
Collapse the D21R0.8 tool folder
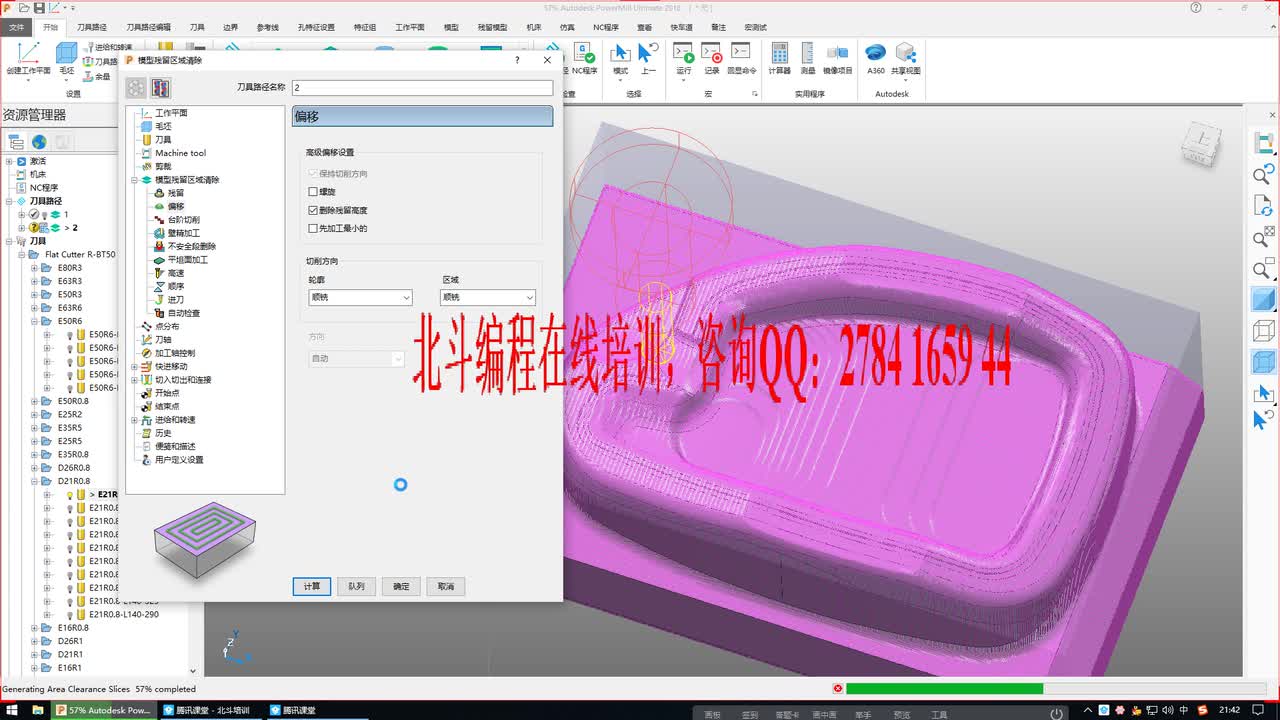[34, 481]
